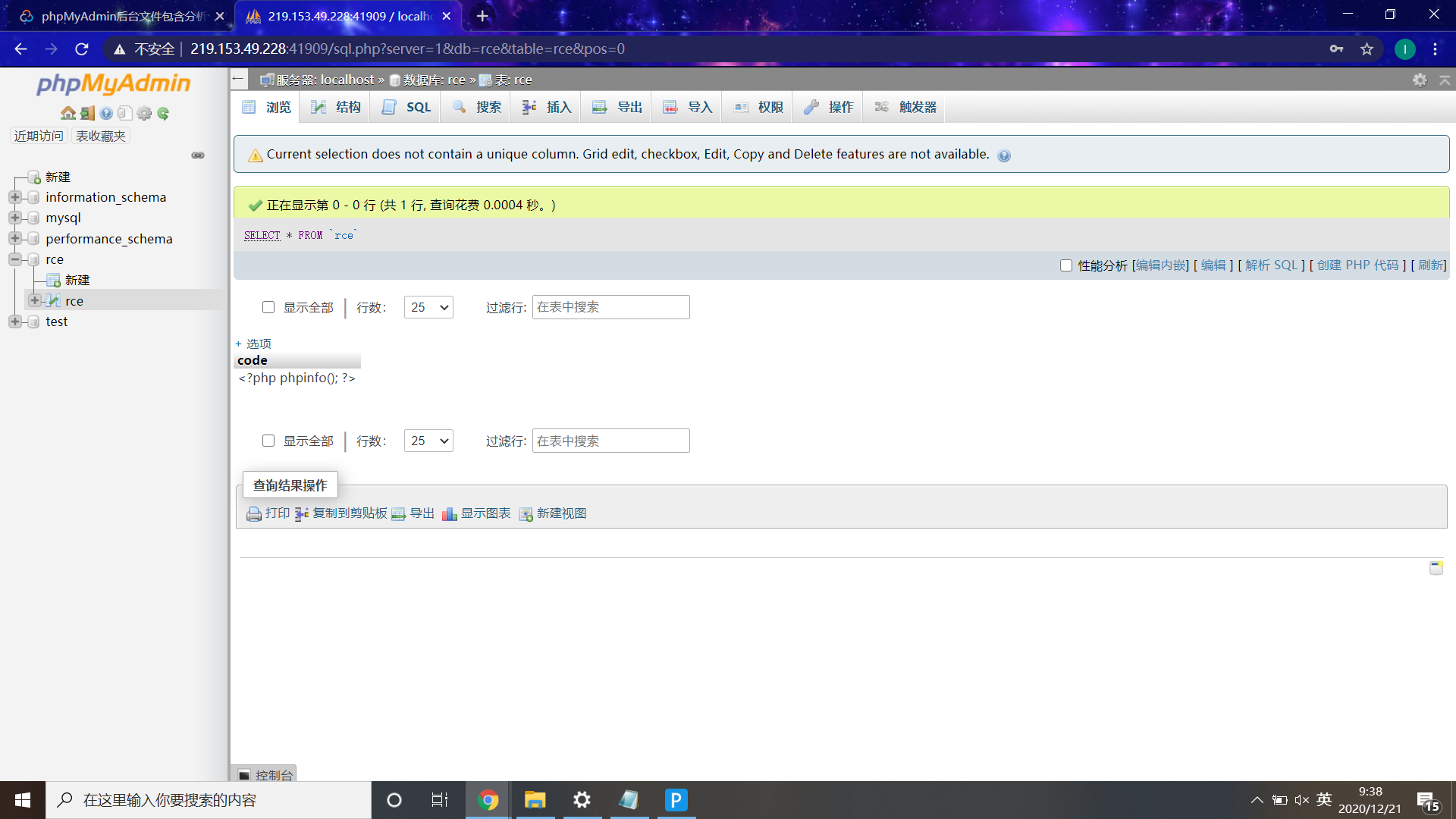The height and width of the screenshot is (819, 1456).
Task: Click the 创建 PHP 代码 link
Action: pyautogui.click(x=1357, y=265)
